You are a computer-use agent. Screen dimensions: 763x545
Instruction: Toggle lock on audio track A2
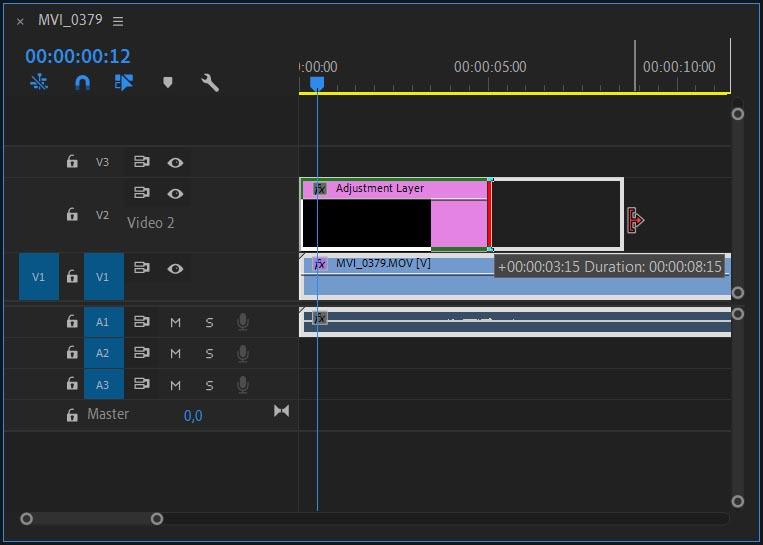click(x=72, y=353)
